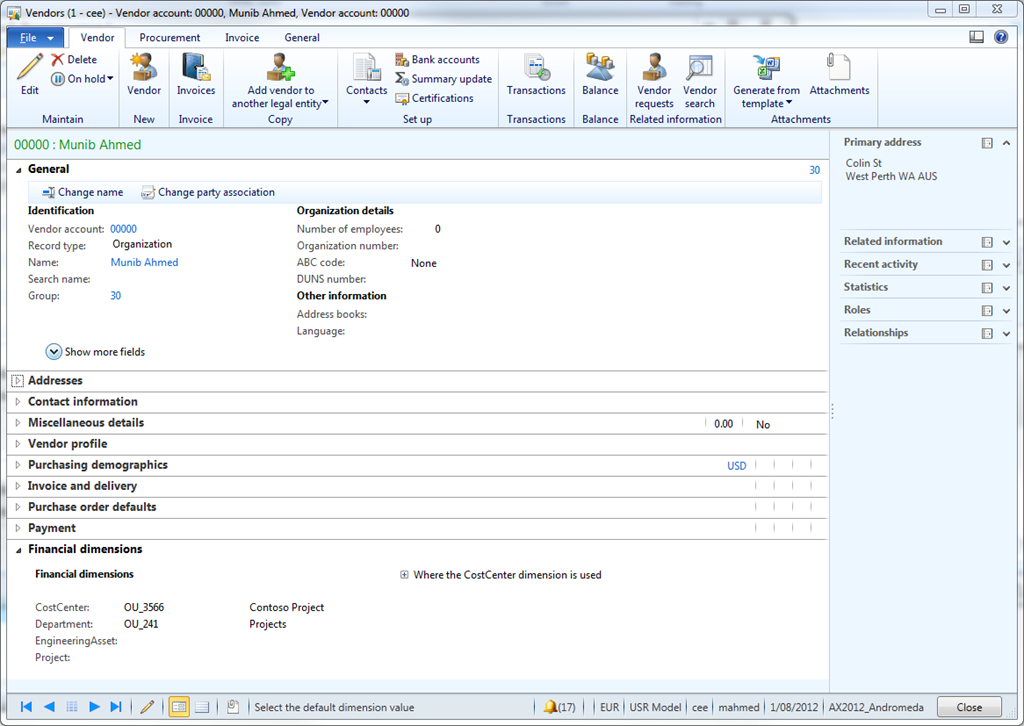
Task: Open the File menu
Action: coord(35,38)
